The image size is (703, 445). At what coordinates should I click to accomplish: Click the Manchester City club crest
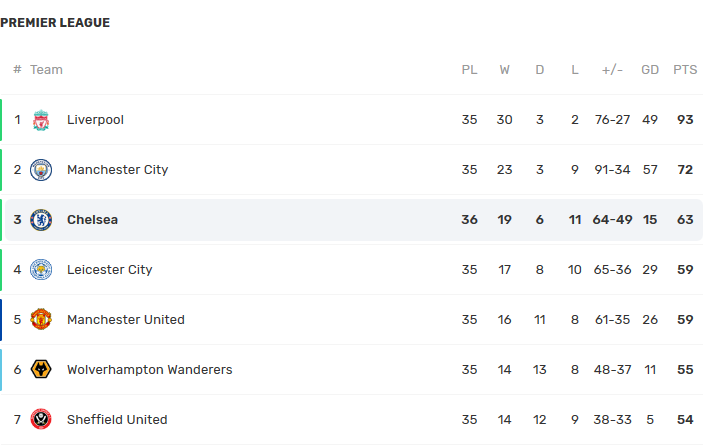tap(41, 170)
